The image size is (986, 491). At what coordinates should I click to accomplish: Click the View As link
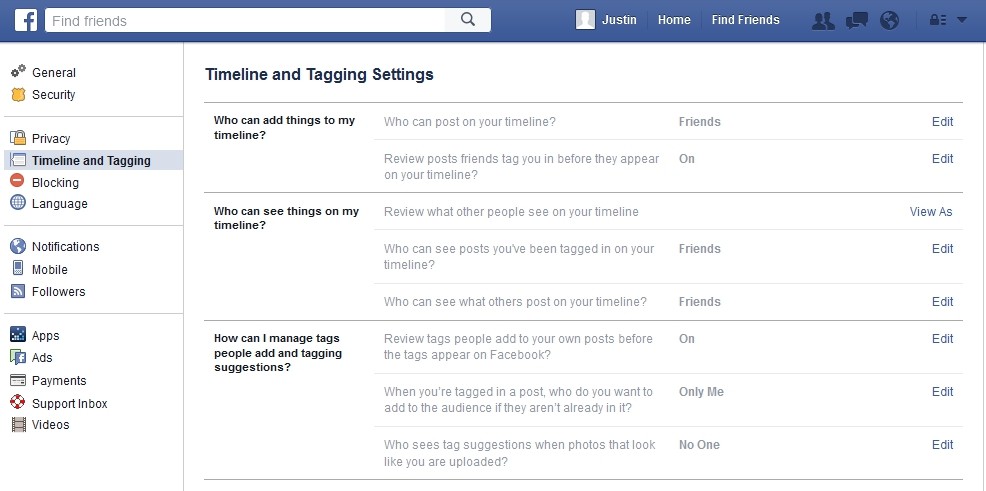pyautogui.click(x=931, y=212)
